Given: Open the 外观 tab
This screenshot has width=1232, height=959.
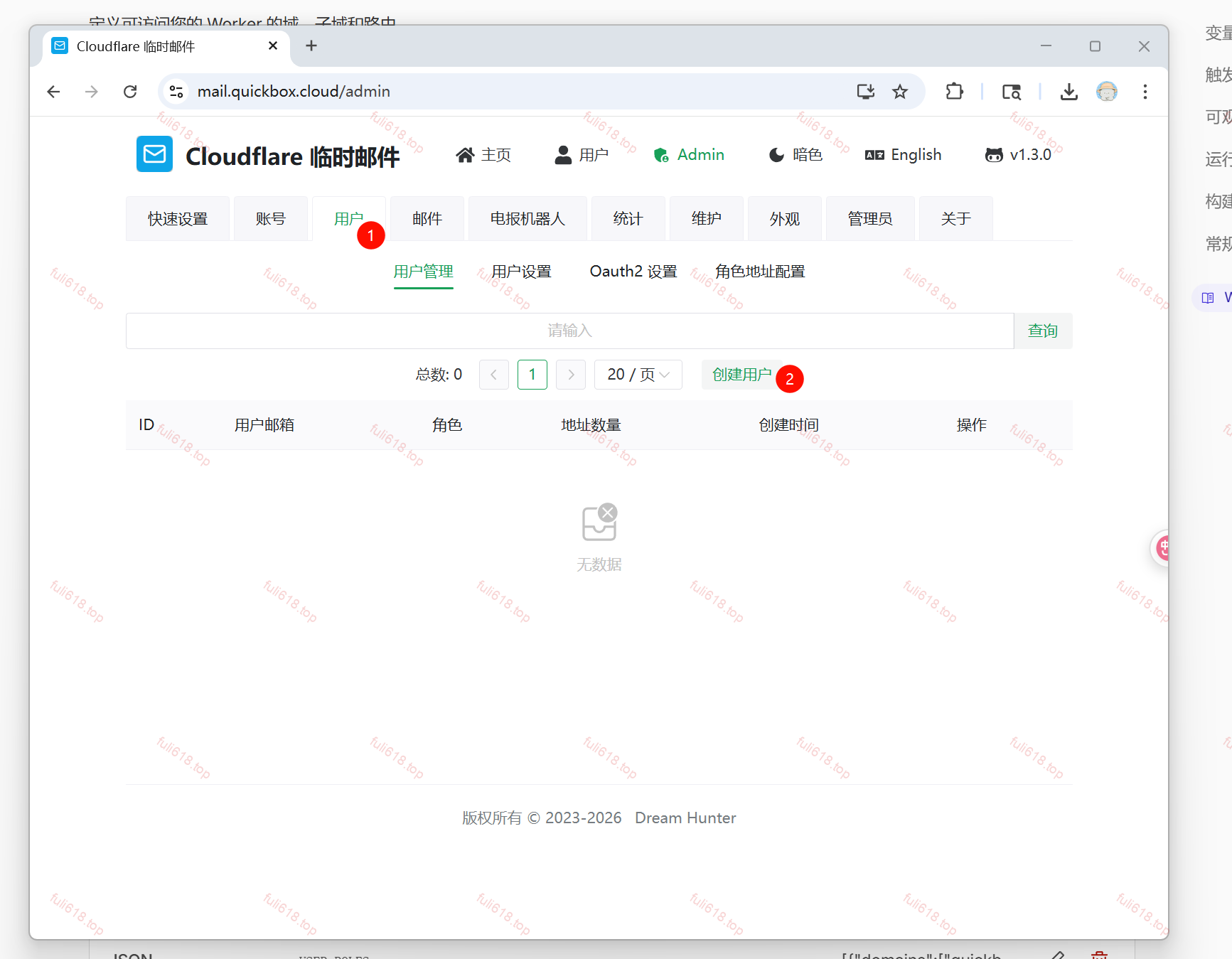Looking at the screenshot, I should coord(785,219).
